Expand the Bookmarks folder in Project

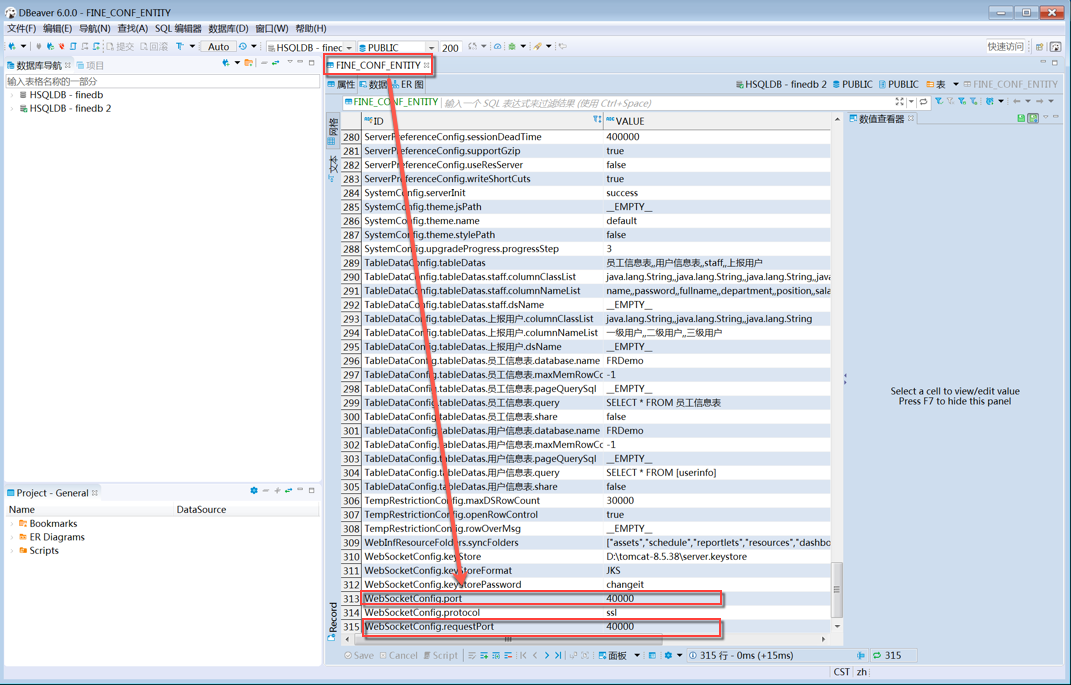pos(12,524)
